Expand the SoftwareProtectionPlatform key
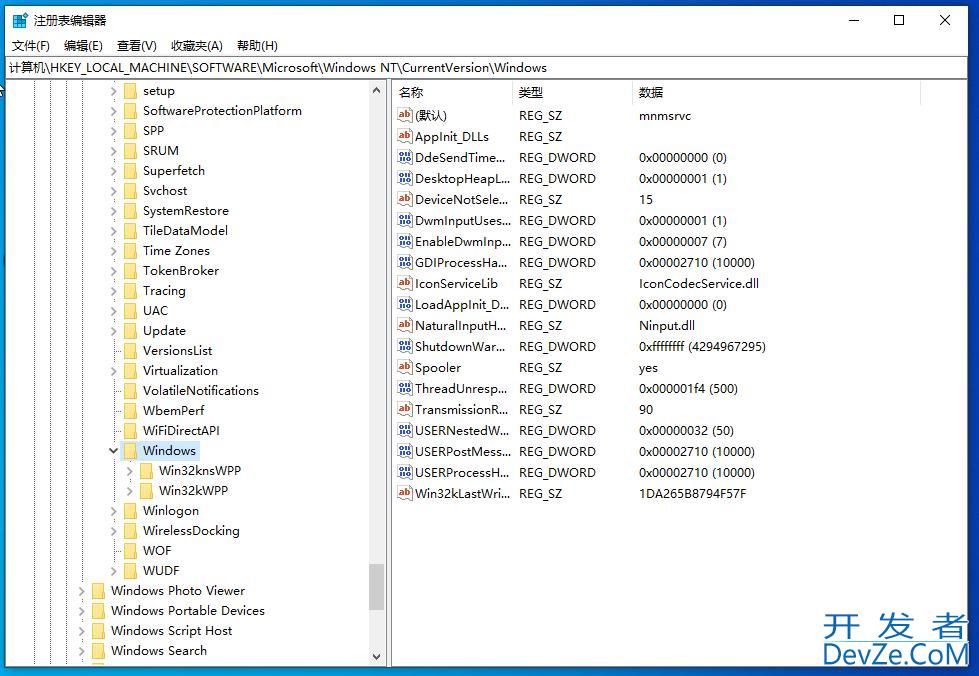979x676 pixels. click(114, 111)
